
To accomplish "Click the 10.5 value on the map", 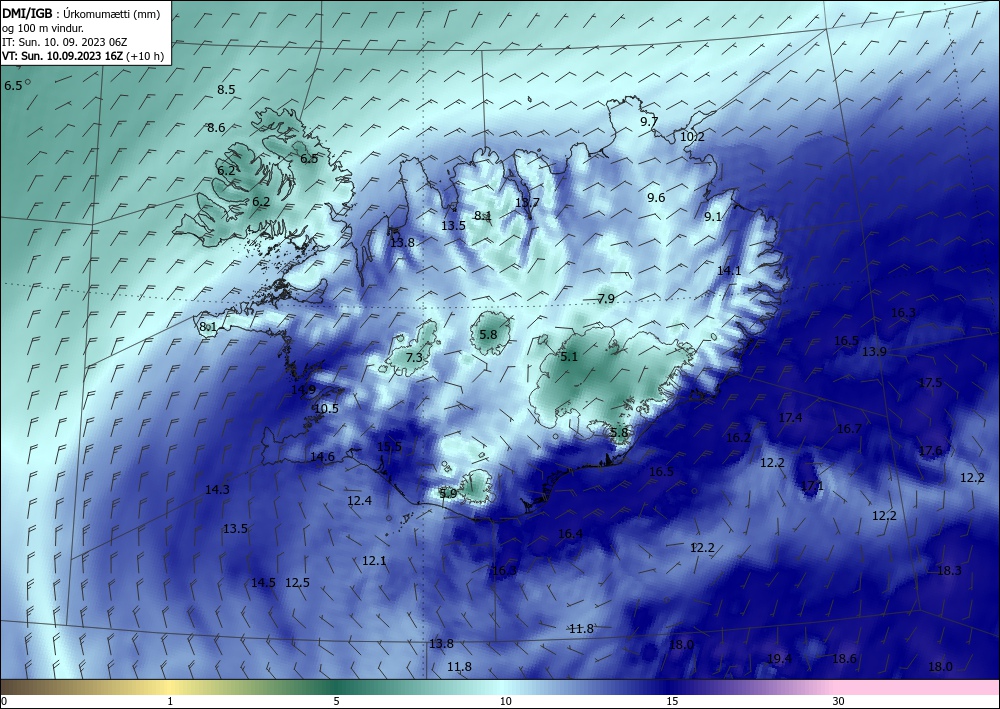I will click(327, 409).
